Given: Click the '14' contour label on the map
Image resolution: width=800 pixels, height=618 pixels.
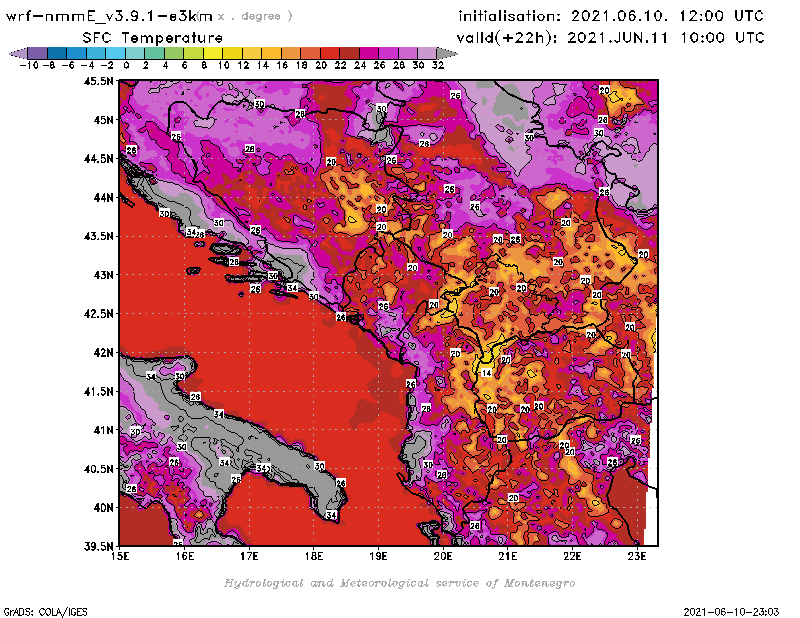Looking at the screenshot, I should point(486,373).
